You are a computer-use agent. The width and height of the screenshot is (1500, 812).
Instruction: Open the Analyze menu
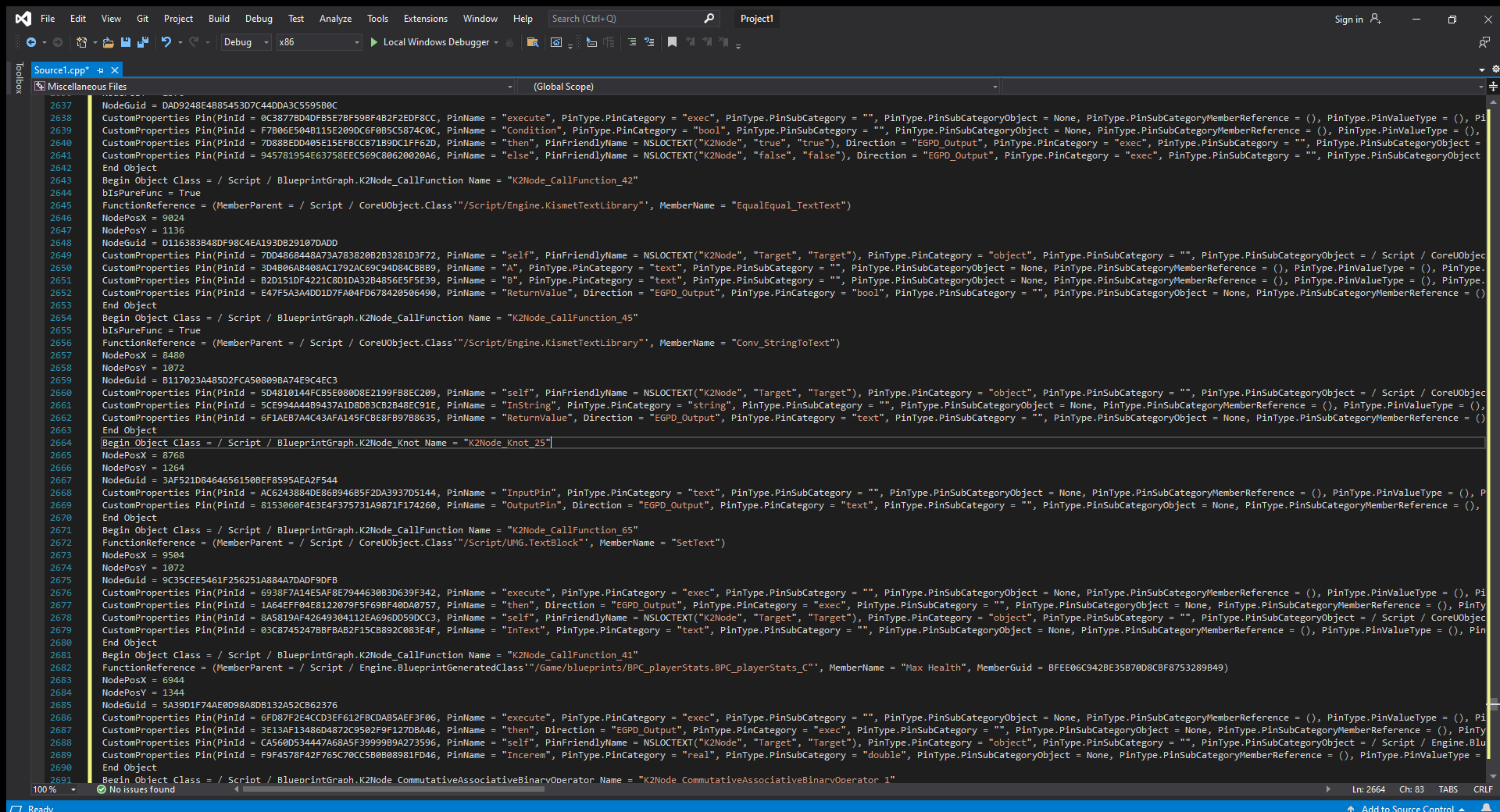pyautogui.click(x=335, y=19)
